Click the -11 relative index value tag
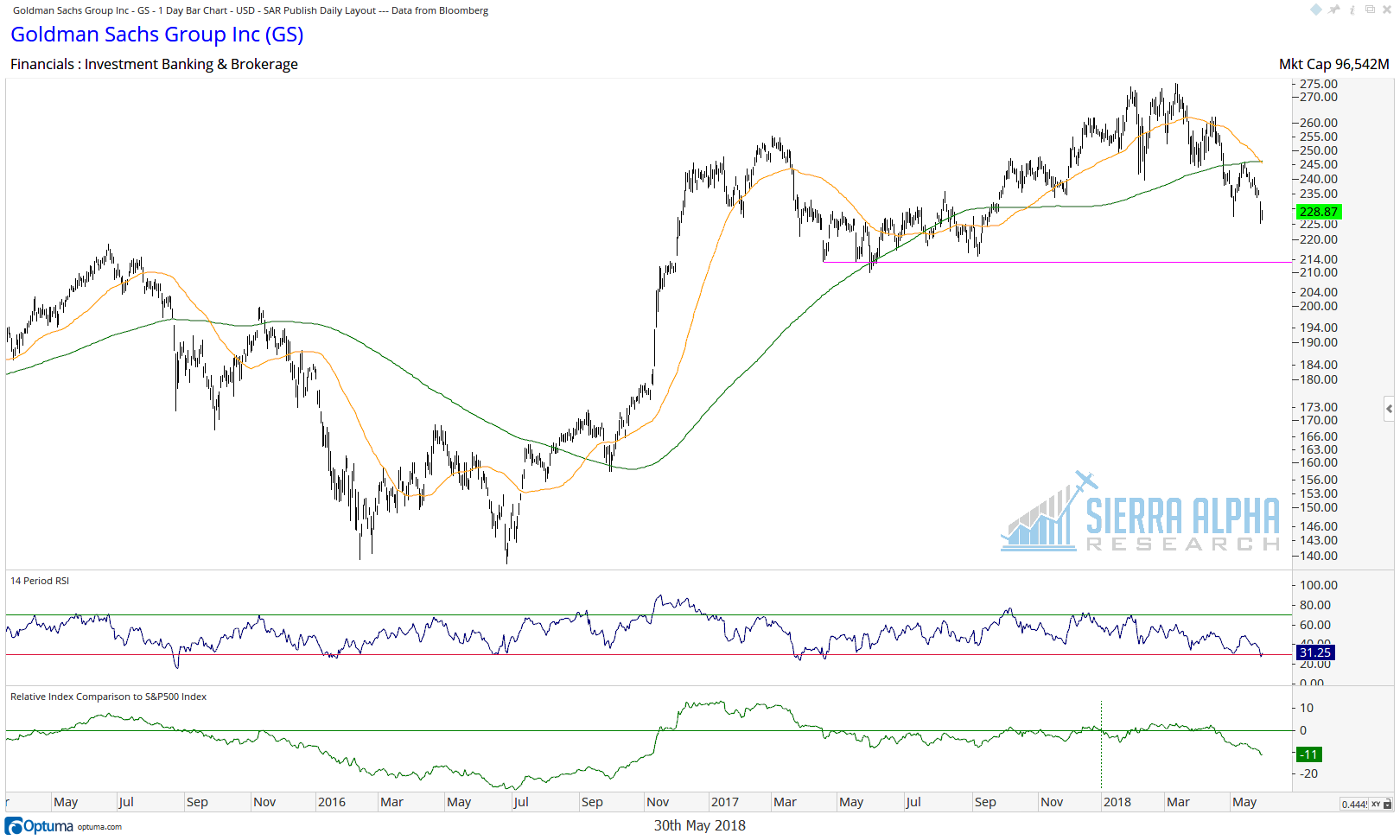This screenshot has height=840, width=1400. pyautogui.click(x=1309, y=754)
